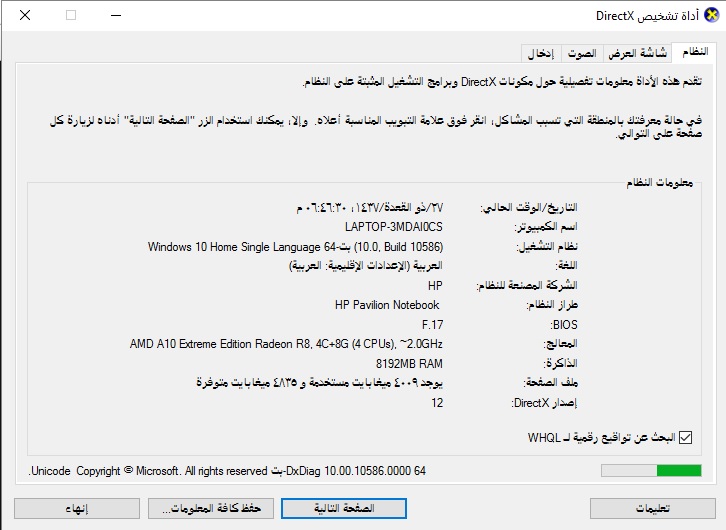Click the إنهاء (Exit) button
The image size is (726, 530).
pyautogui.click(x=77, y=508)
